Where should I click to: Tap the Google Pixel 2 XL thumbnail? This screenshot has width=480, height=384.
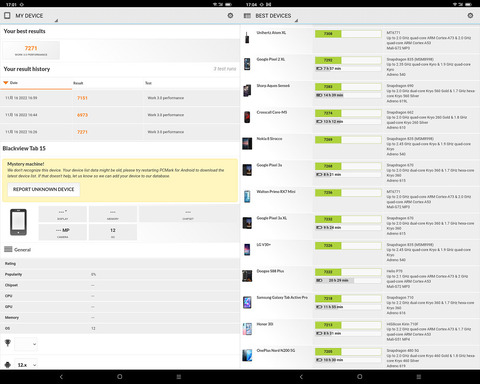pos(247,64)
